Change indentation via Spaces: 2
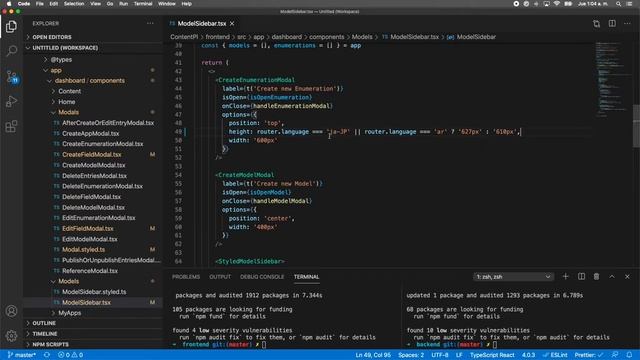 [x=411, y=355]
